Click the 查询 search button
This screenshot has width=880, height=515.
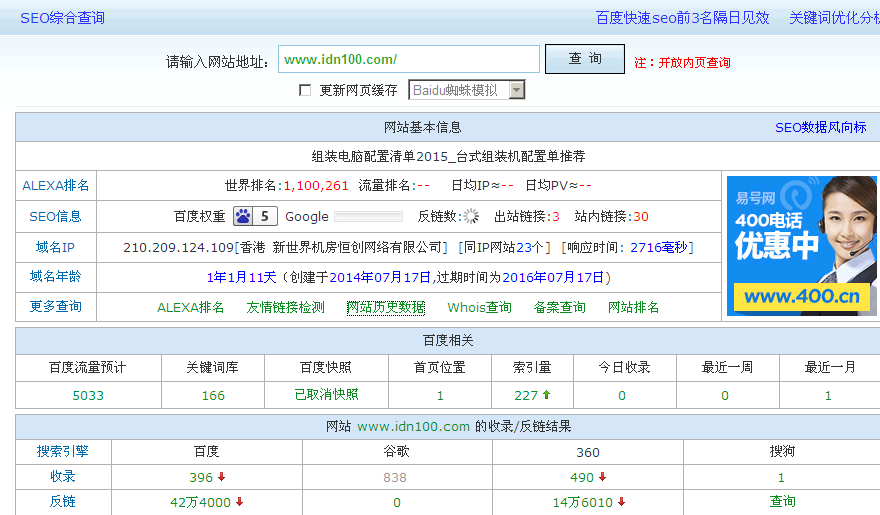pos(585,59)
